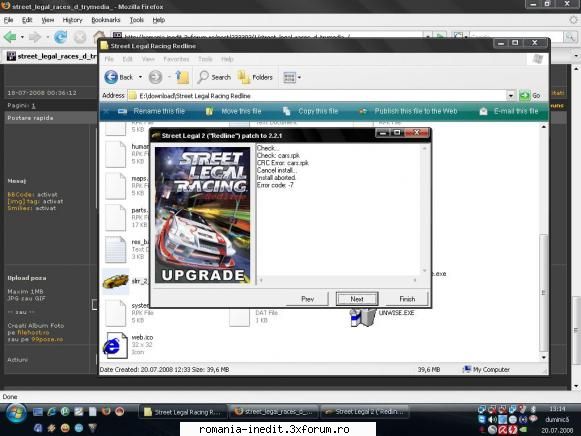Image resolution: width=581 pixels, height=436 pixels.
Task: Click show desktop quick launch icon
Action: (38, 411)
